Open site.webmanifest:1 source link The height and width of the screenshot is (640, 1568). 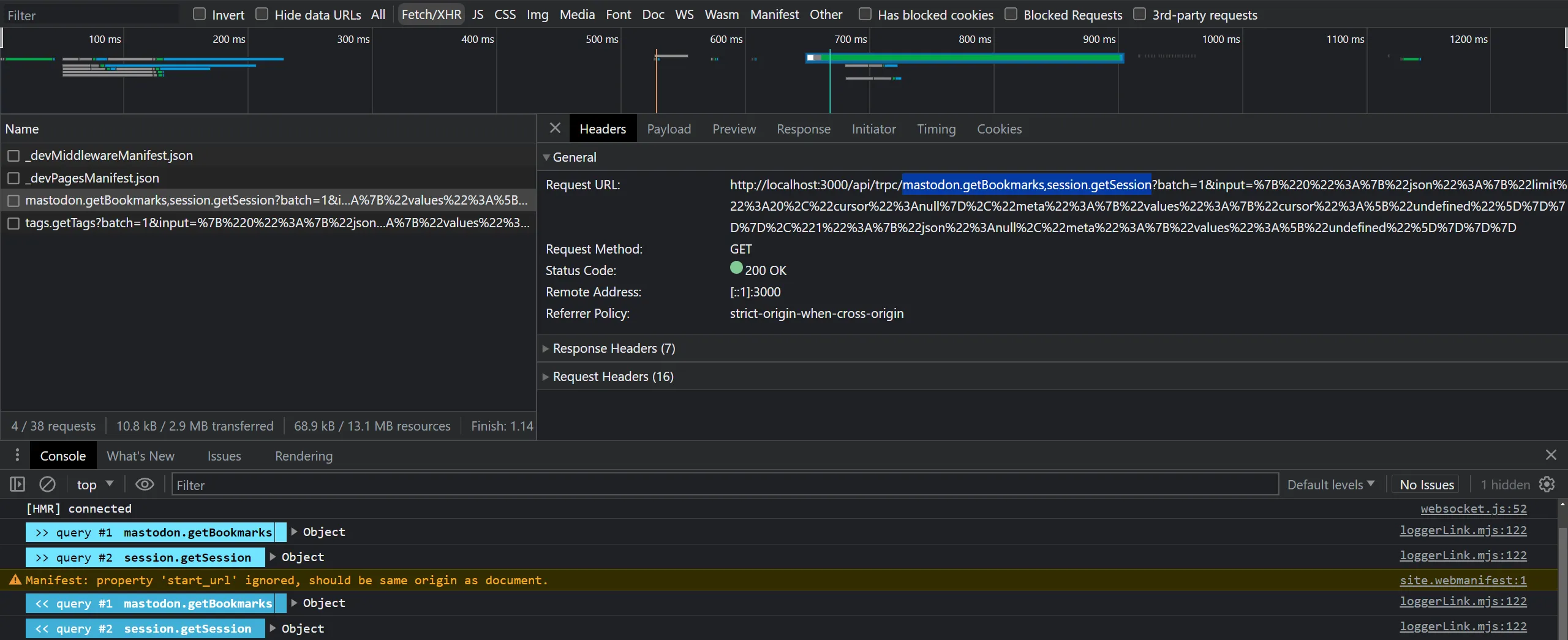click(1463, 580)
